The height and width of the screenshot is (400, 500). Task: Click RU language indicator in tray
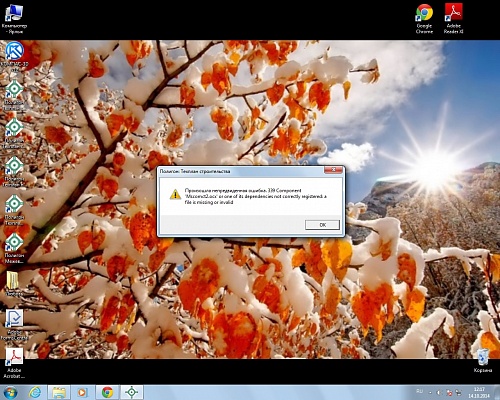click(419, 391)
